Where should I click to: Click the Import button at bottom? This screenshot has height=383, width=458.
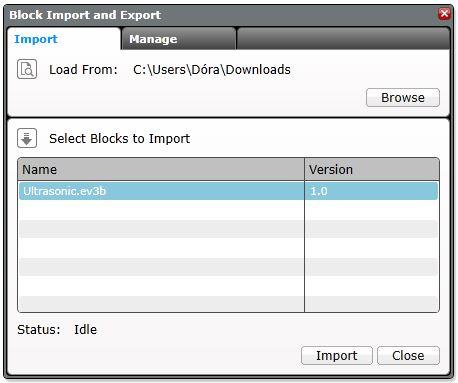click(337, 355)
